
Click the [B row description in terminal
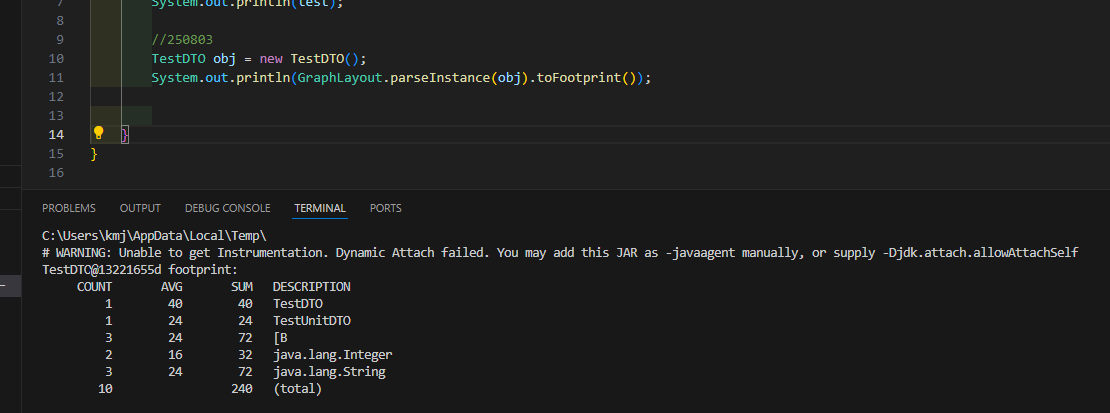click(x=280, y=338)
